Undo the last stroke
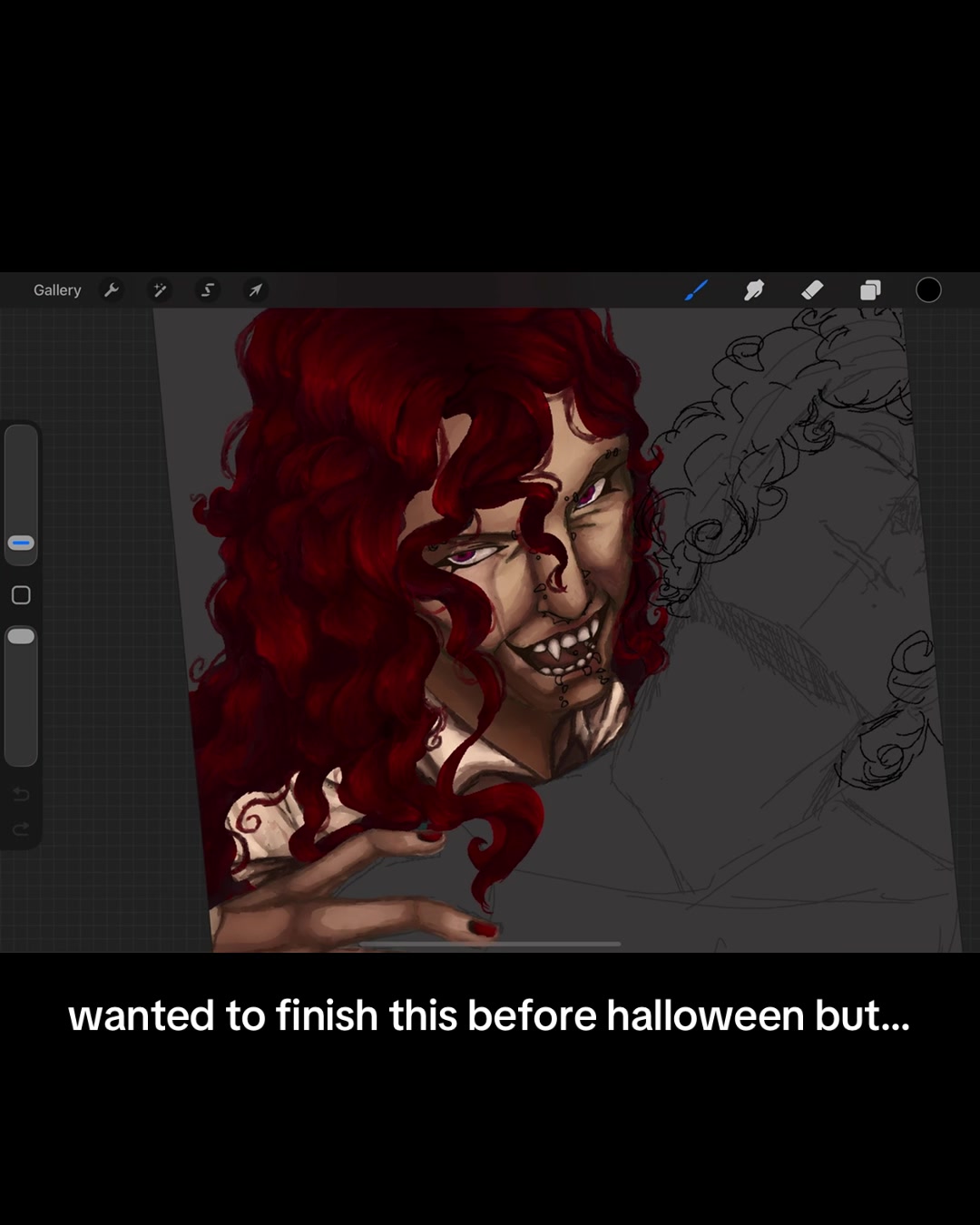Image resolution: width=980 pixels, height=1225 pixels. point(21,795)
